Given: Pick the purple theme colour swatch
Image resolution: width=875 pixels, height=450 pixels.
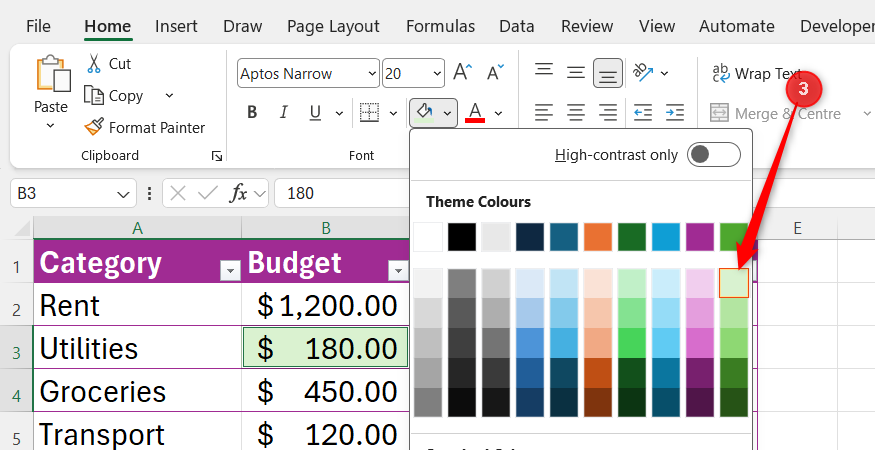Looking at the screenshot, I should [x=700, y=237].
